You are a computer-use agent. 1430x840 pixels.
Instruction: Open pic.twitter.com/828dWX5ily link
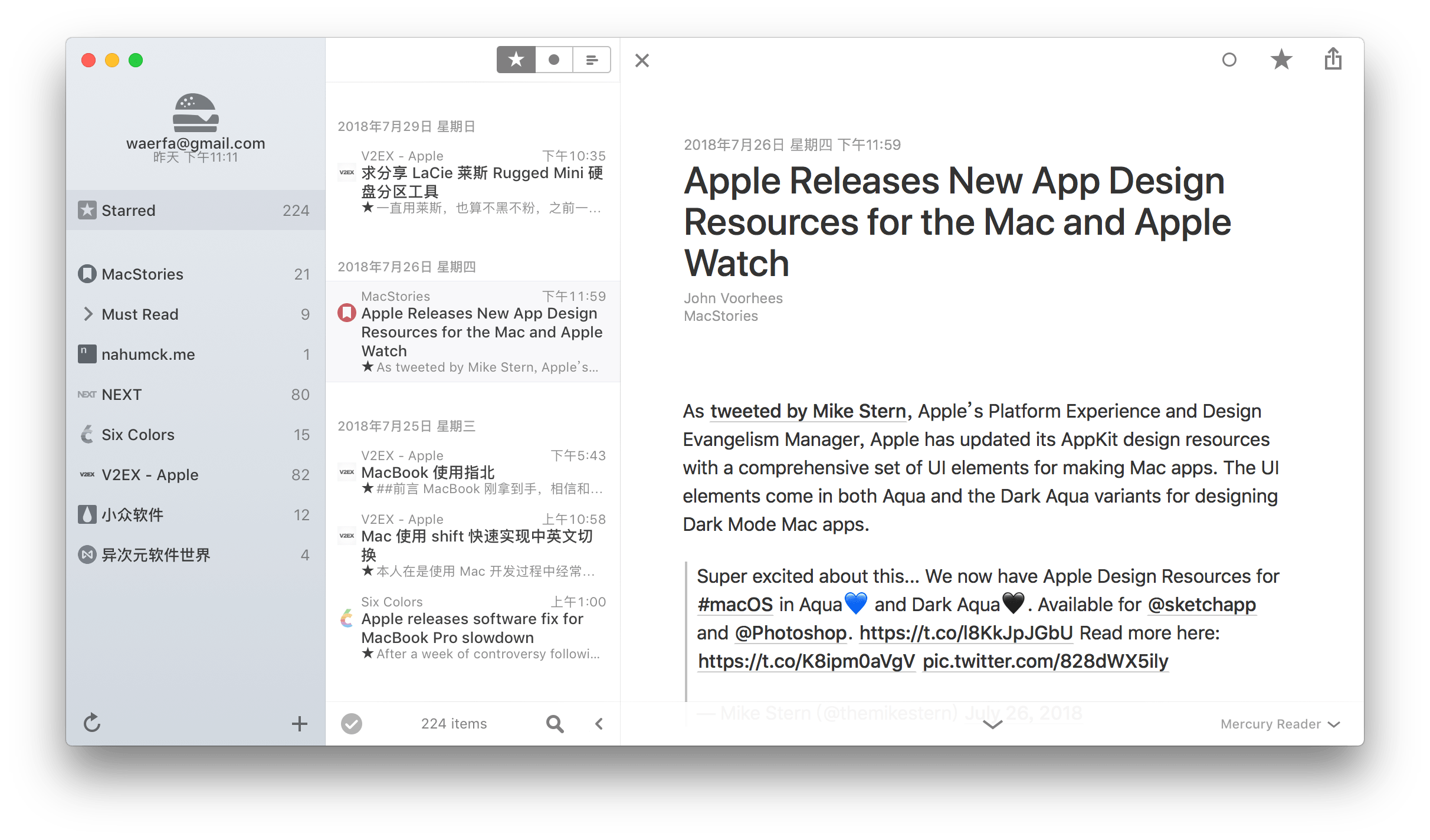click(x=1045, y=661)
